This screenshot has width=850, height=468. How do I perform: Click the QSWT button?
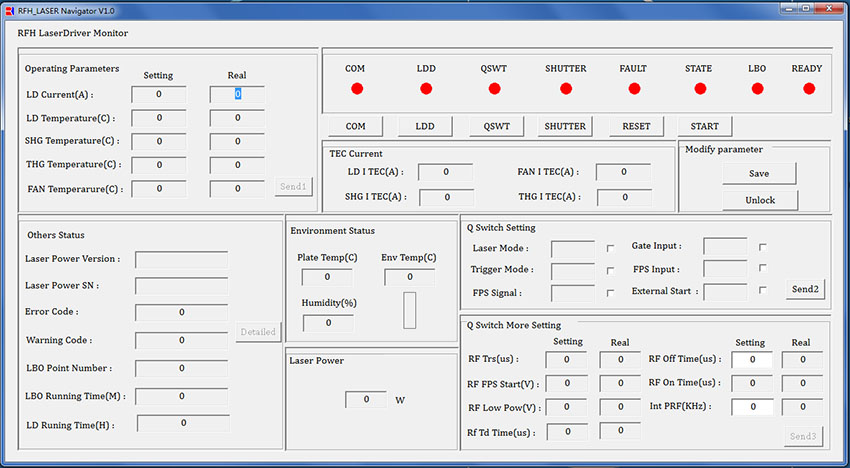pos(497,126)
